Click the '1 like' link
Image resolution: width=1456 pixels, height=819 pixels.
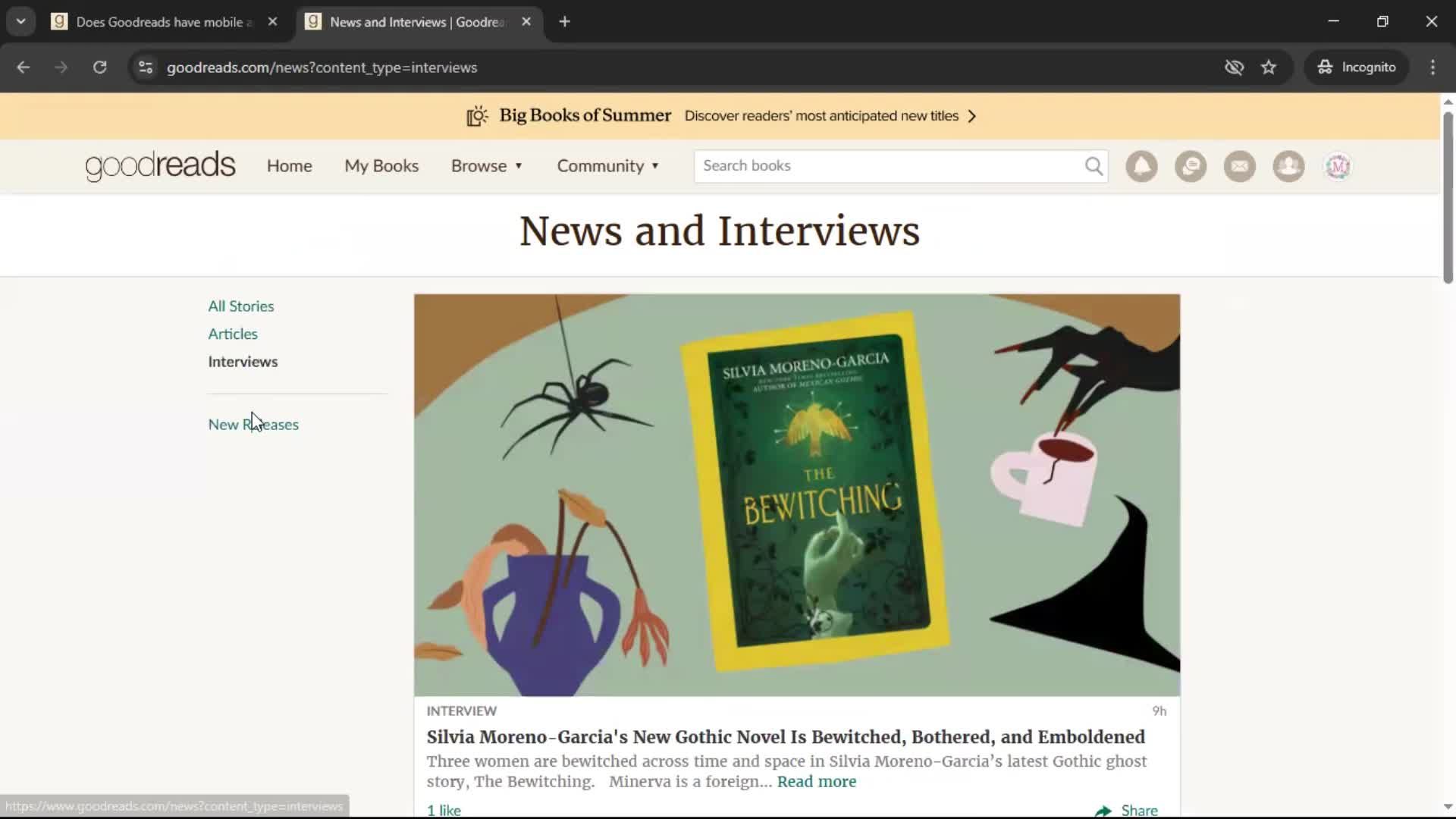point(444,810)
